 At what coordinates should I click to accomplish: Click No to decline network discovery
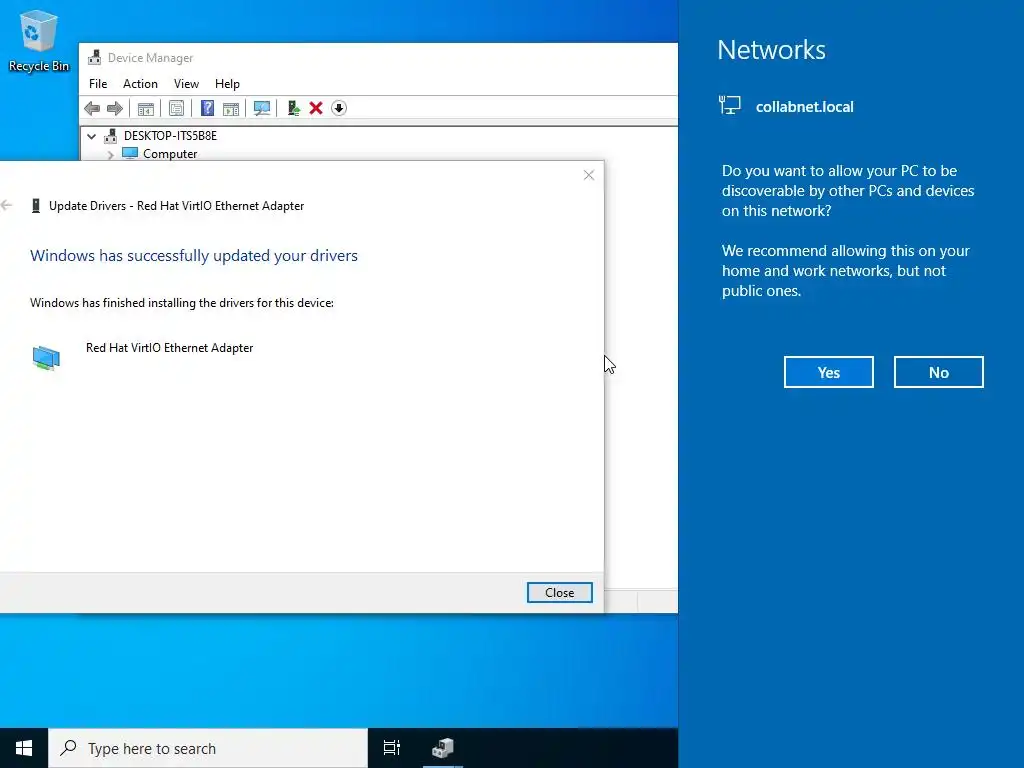(938, 372)
